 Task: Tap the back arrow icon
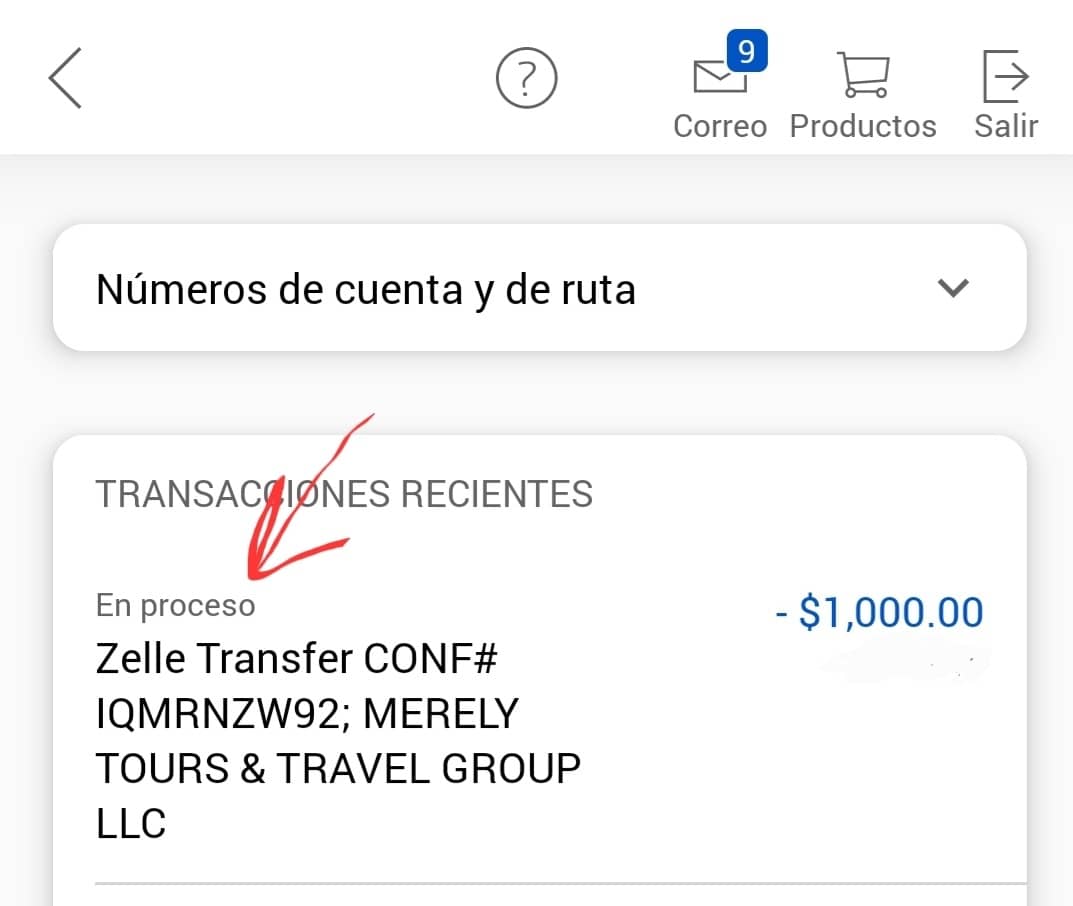click(x=66, y=78)
